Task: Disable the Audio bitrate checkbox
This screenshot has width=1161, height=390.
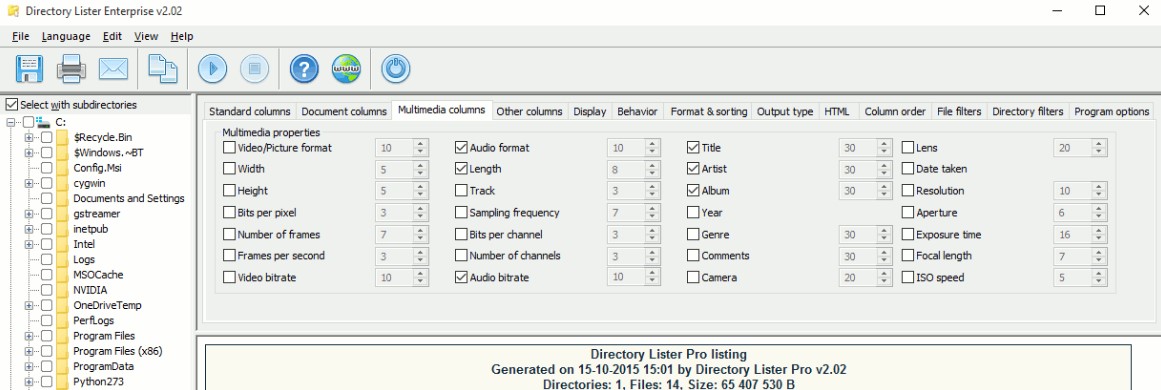Action: pos(461,278)
